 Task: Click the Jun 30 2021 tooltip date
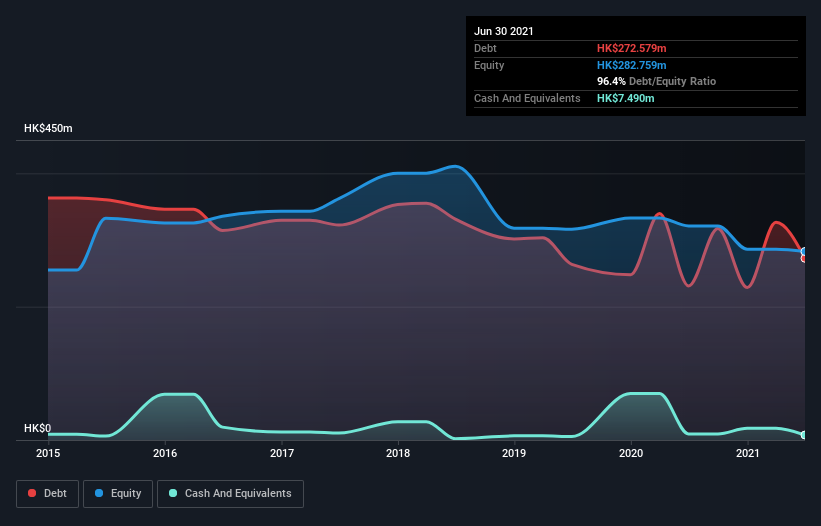[x=504, y=31]
